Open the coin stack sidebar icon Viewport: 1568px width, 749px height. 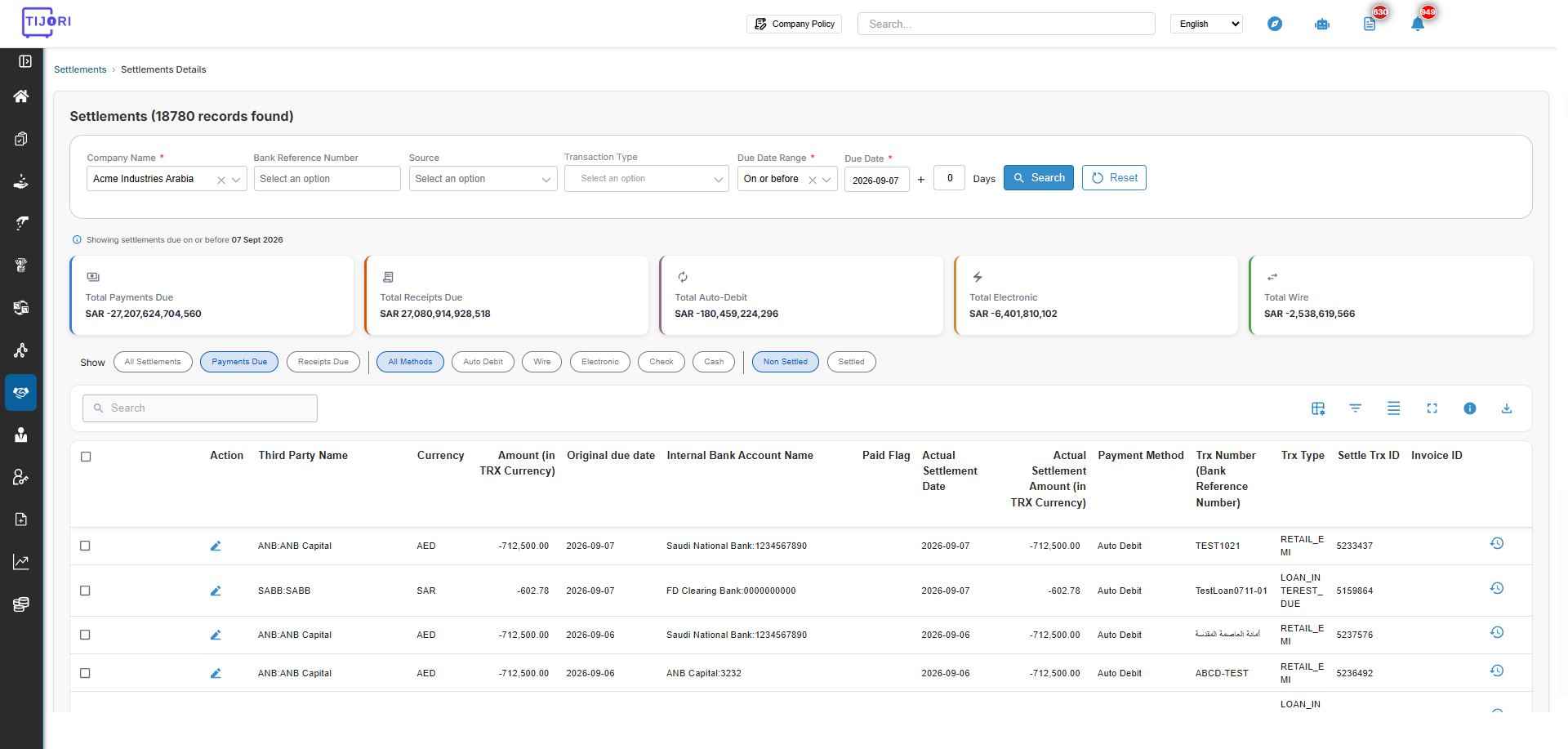(x=21, y=604)
